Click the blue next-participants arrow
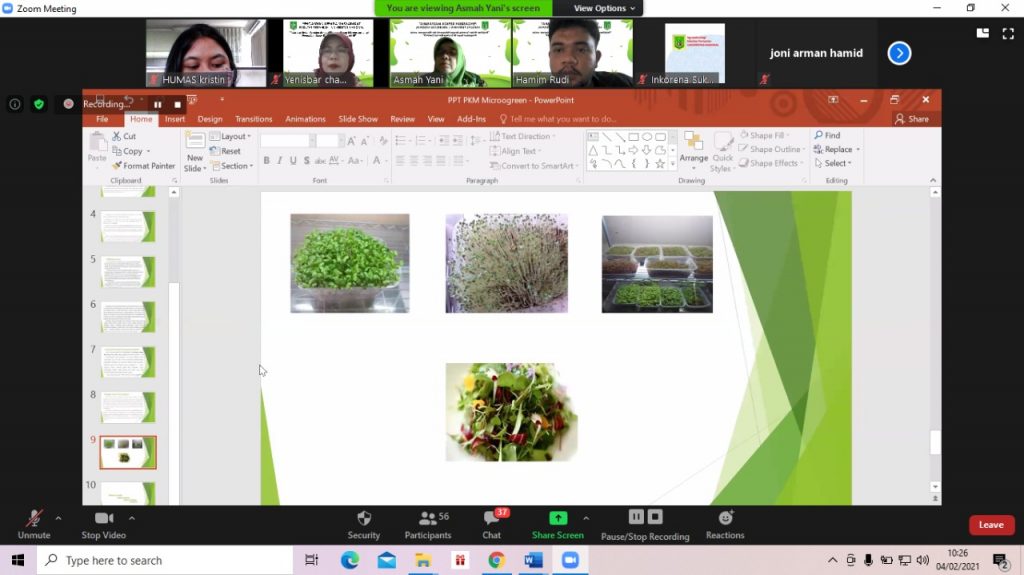 (899, 54)
